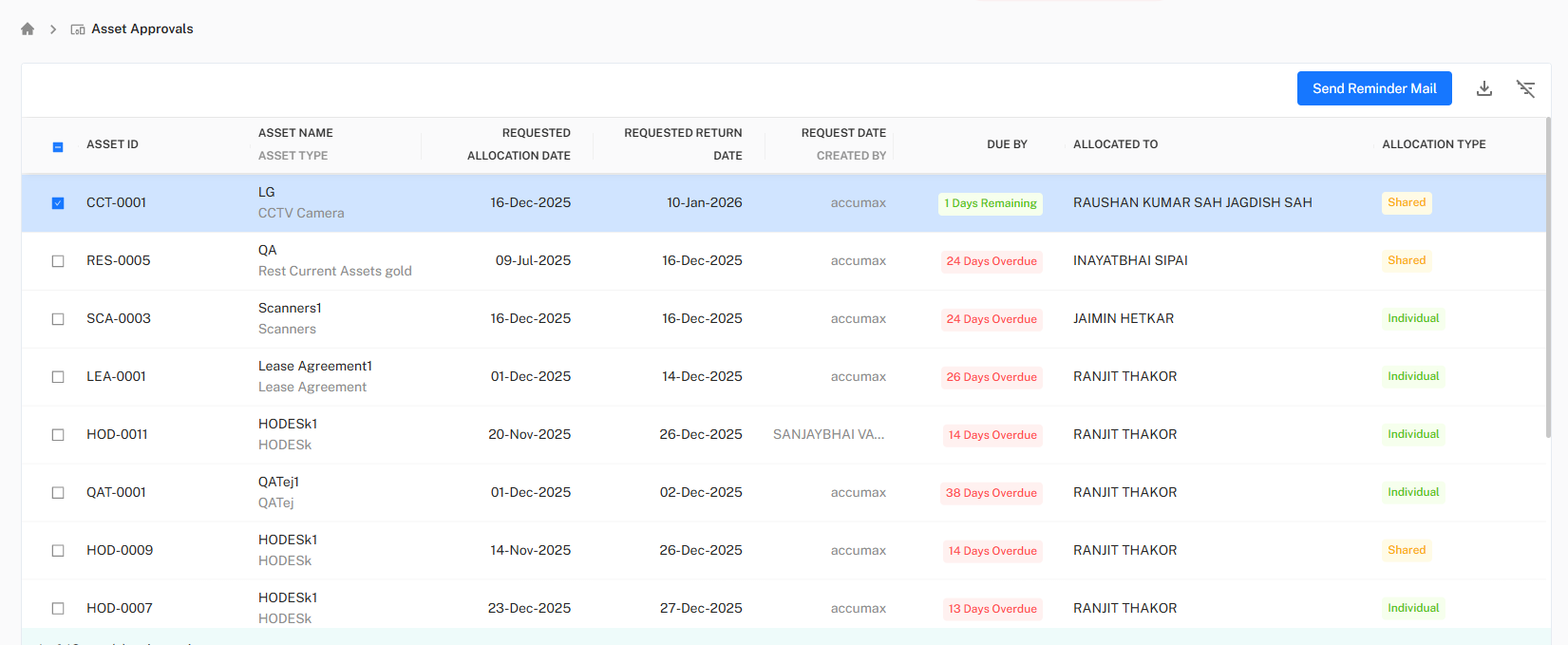Tick the checkbox for SCA-0003
This screenshot has width=1568, height=645.
(x=58, y=319)
